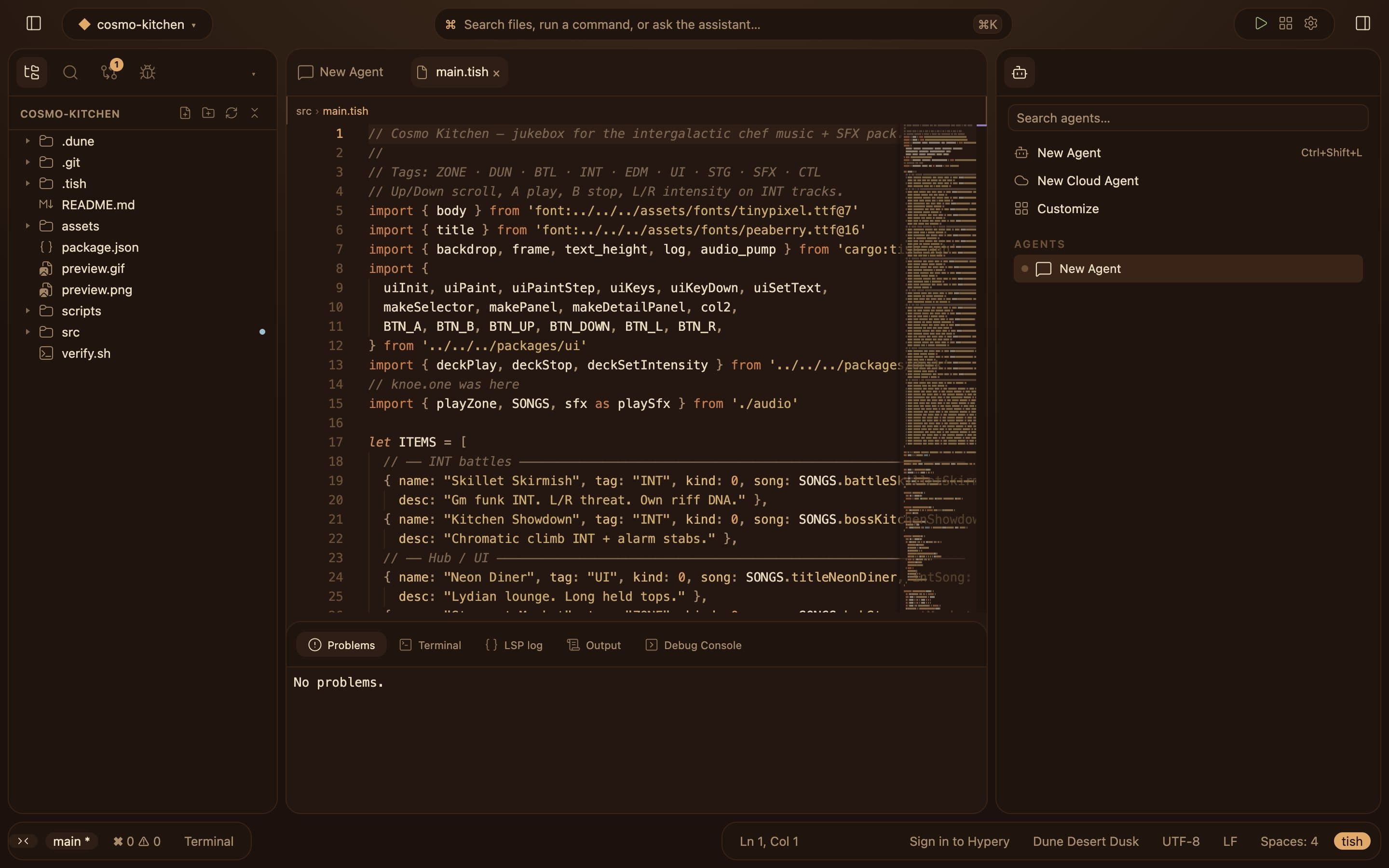Image resolution: width=1389 pixels, height=868 pixels.
Task: Click the new folder icon in explorer header
Action: coord(208,113)
